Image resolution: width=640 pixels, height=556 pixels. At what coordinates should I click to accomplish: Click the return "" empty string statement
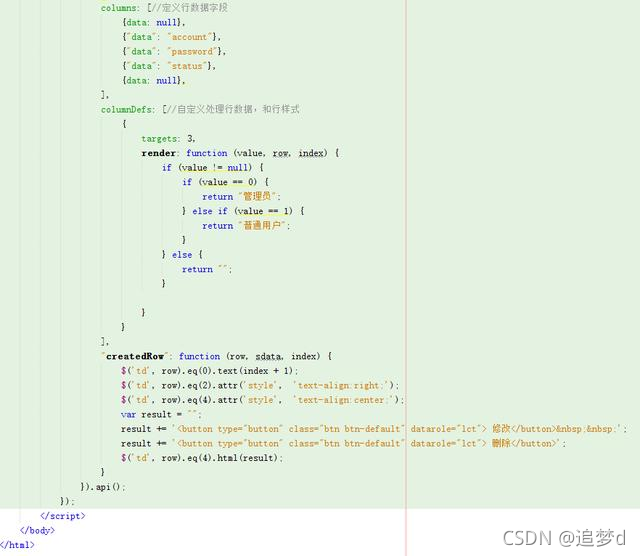(207, 269)
